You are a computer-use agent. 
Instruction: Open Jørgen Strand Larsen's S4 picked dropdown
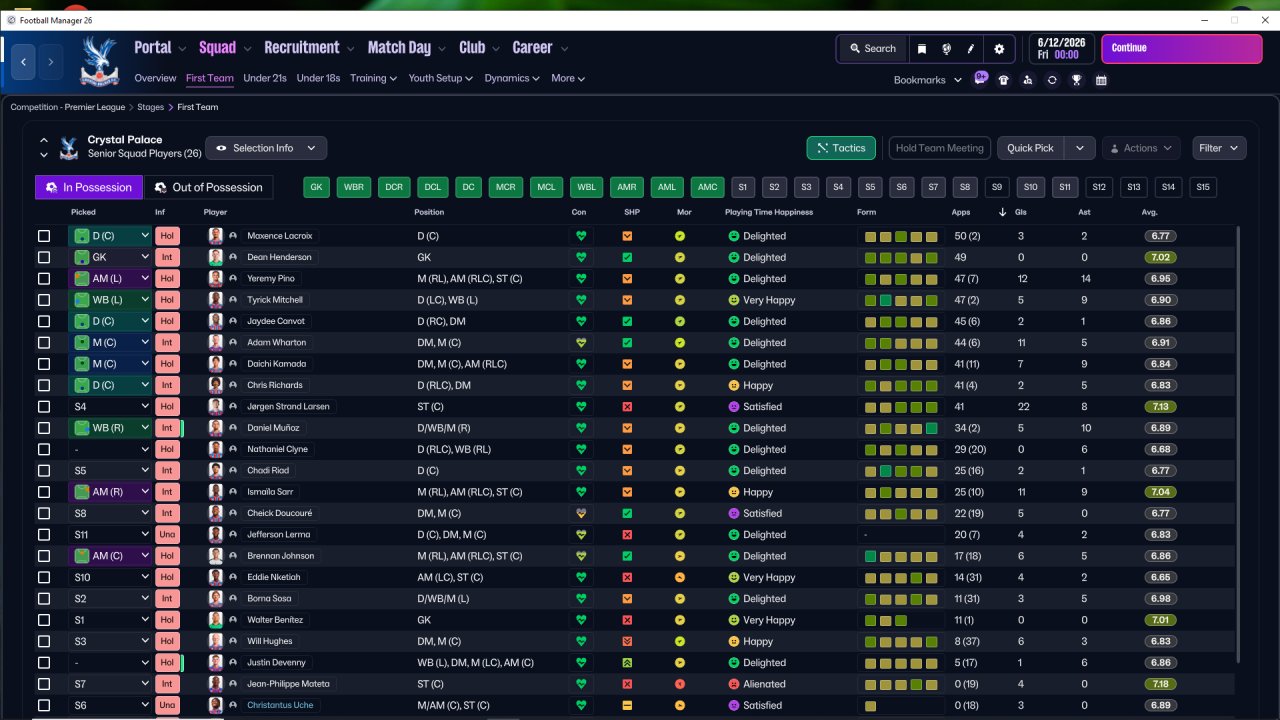click(x=110, y=407)
